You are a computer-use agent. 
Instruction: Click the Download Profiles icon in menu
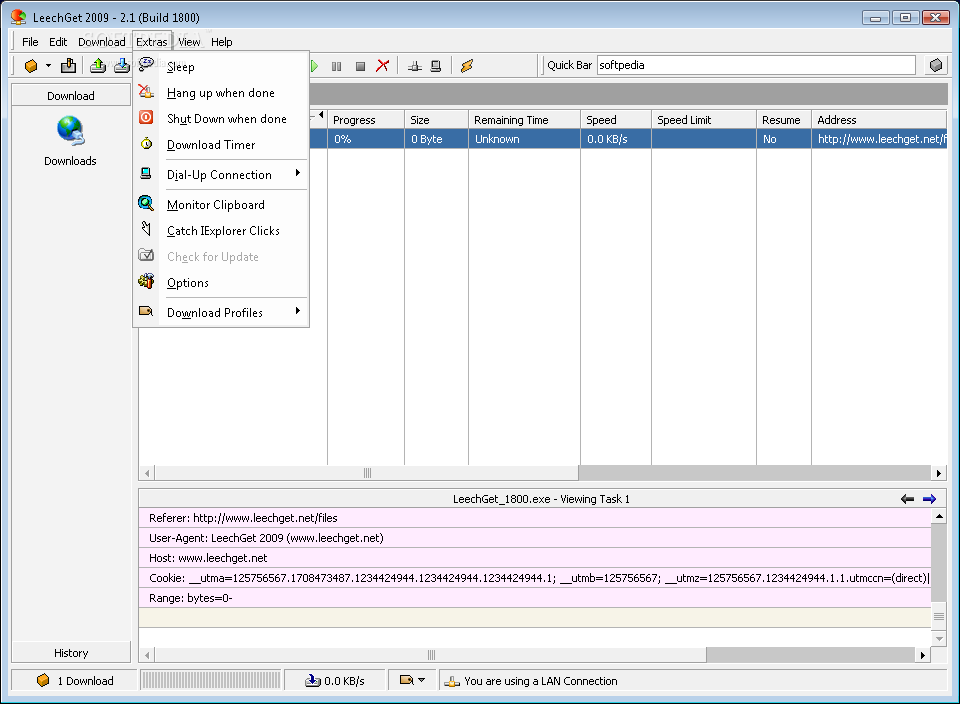click(x=146, y=311)
